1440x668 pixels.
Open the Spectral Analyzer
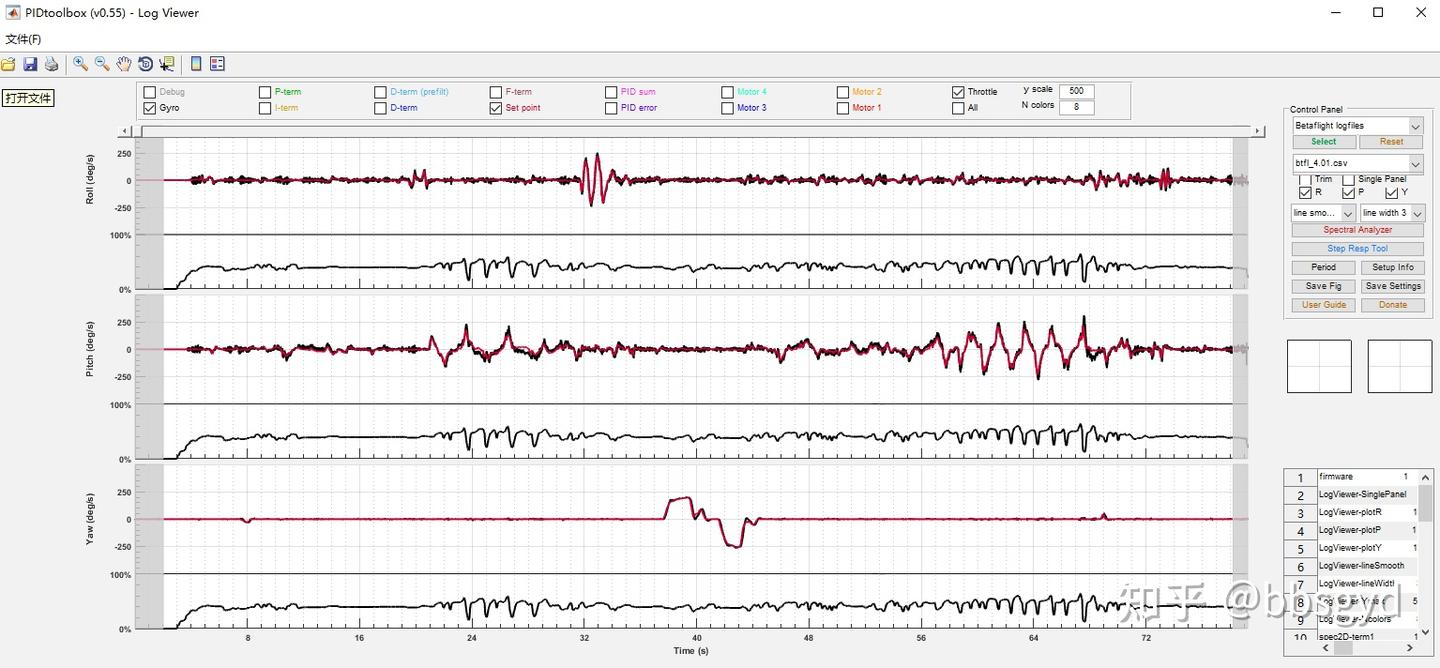click(1357, 230)
